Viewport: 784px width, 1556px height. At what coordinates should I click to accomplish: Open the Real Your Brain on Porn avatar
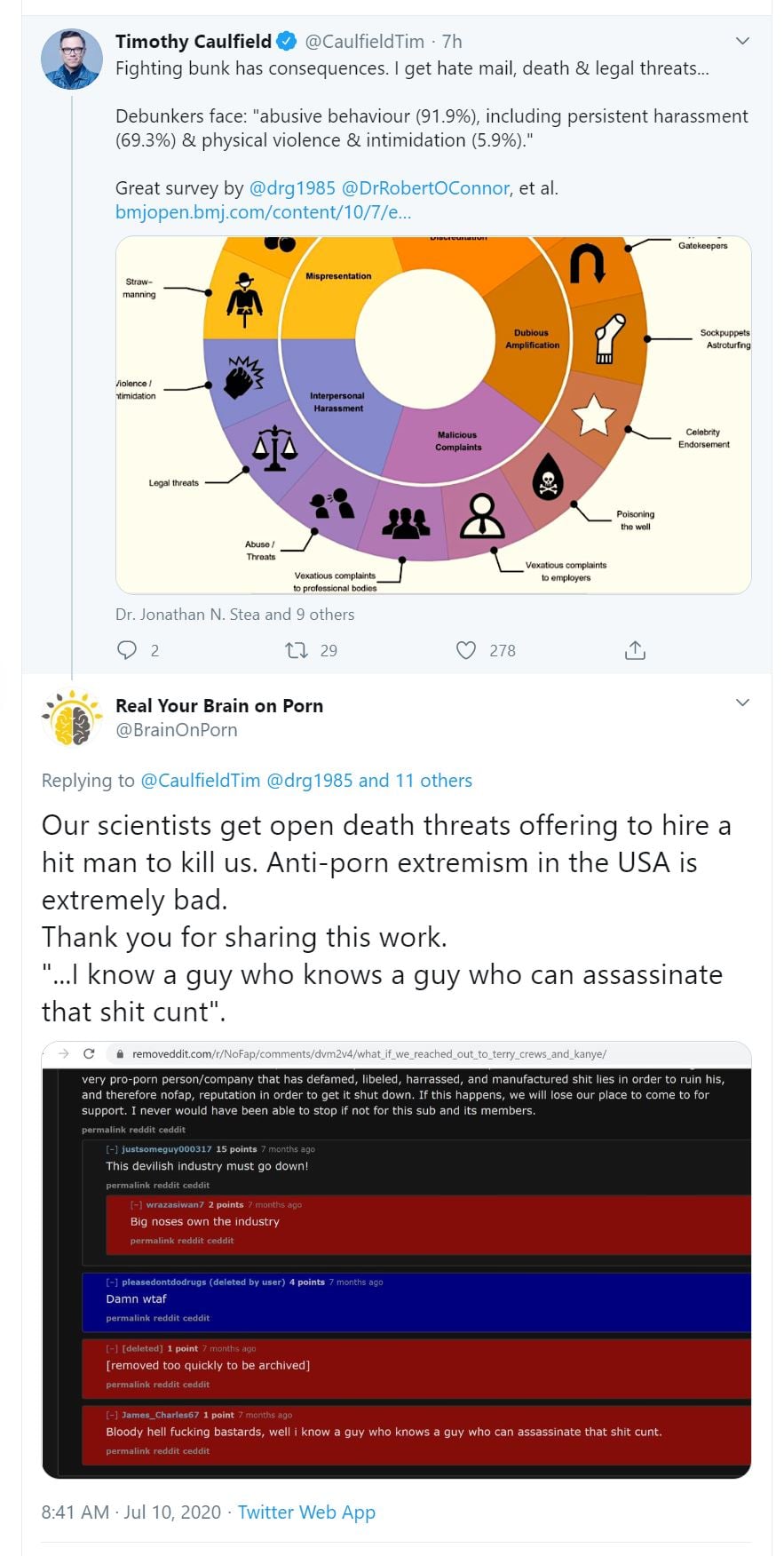pos(72,718)
